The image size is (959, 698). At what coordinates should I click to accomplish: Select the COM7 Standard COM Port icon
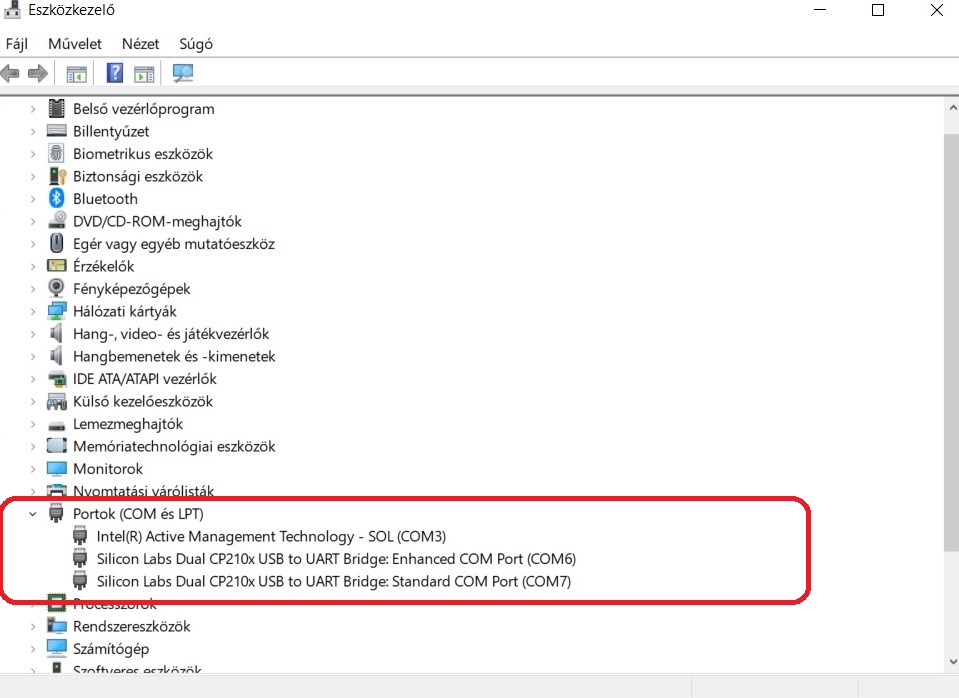coord(80,581)
